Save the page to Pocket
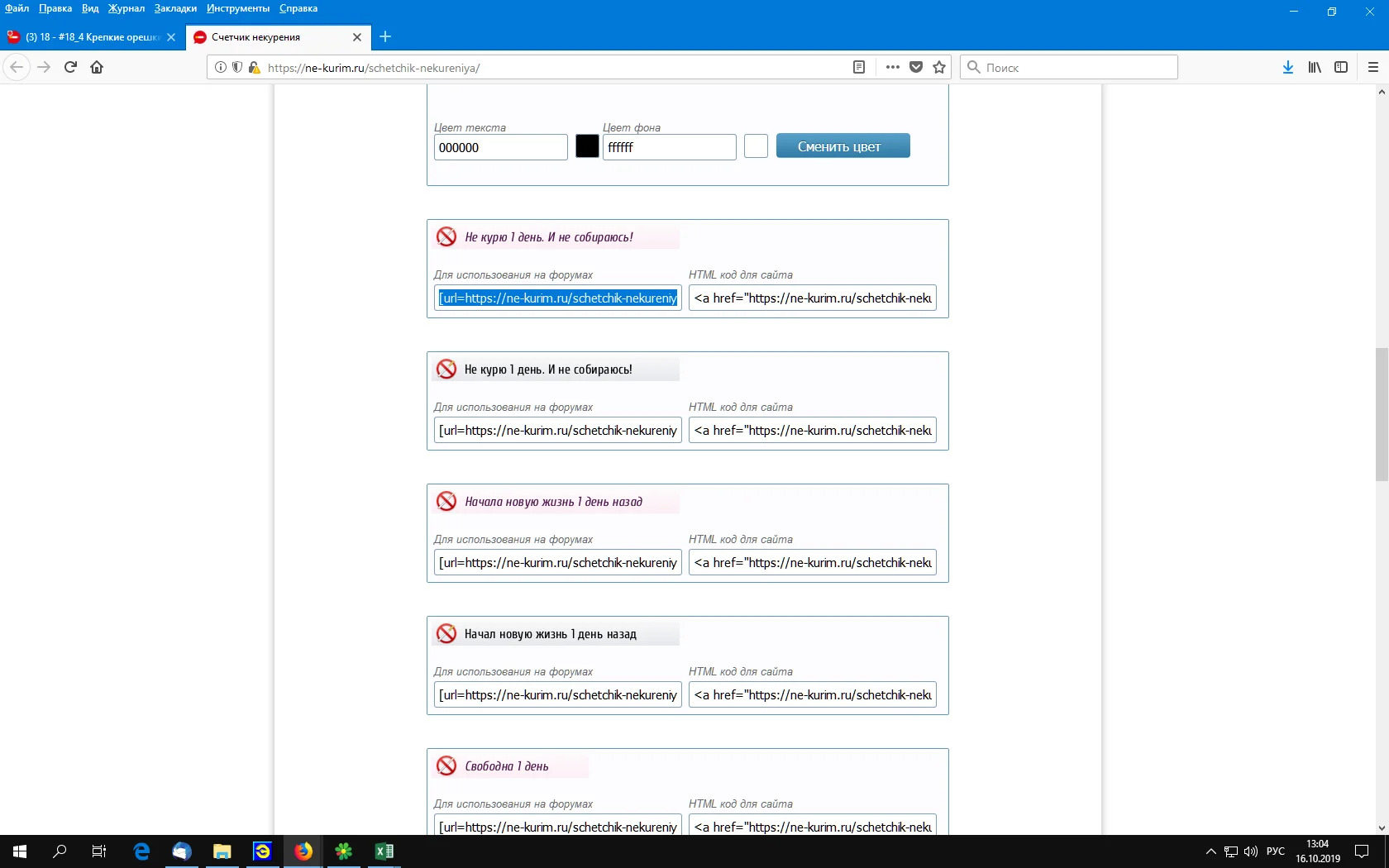Screen dimensions: 1389x868 click(916, 67)
